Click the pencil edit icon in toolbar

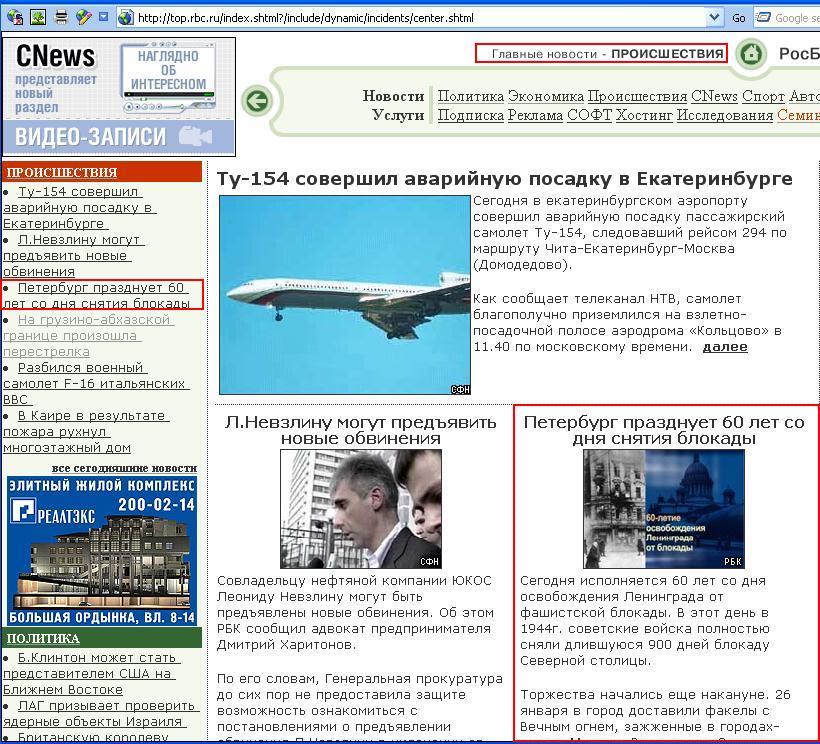[84, 17]
